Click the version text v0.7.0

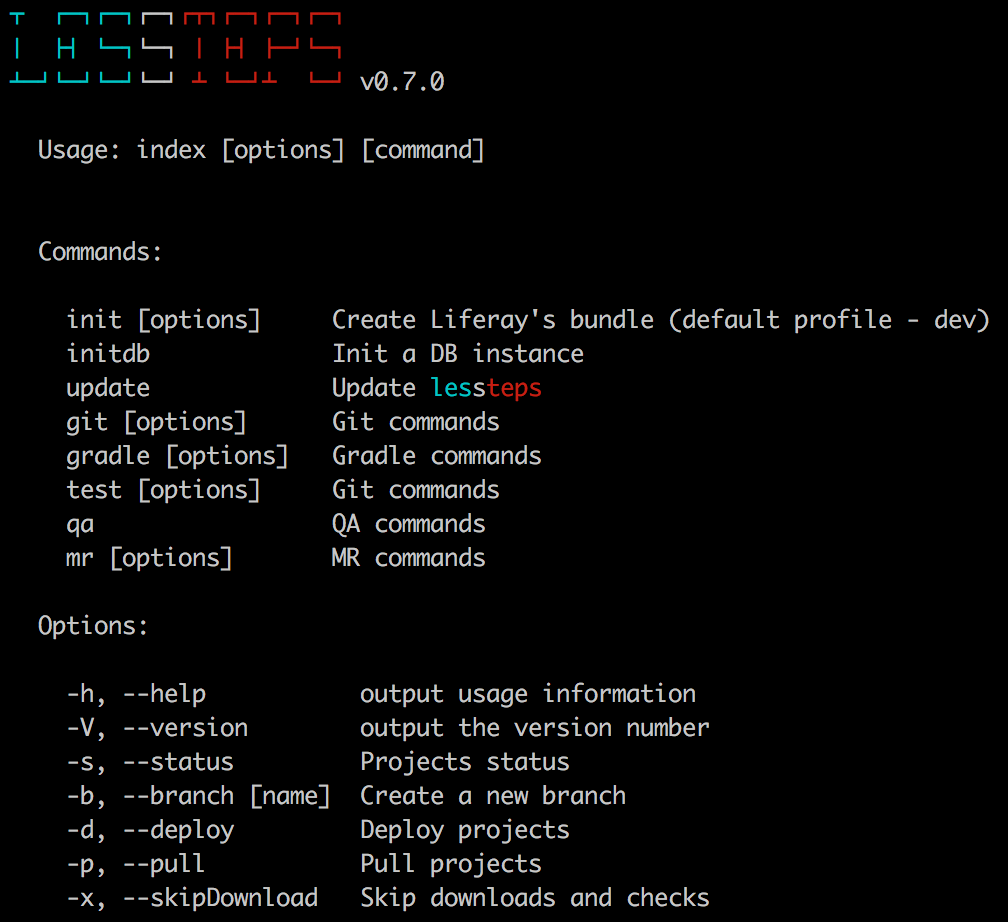pyautogui.click(x=402, y=82)
